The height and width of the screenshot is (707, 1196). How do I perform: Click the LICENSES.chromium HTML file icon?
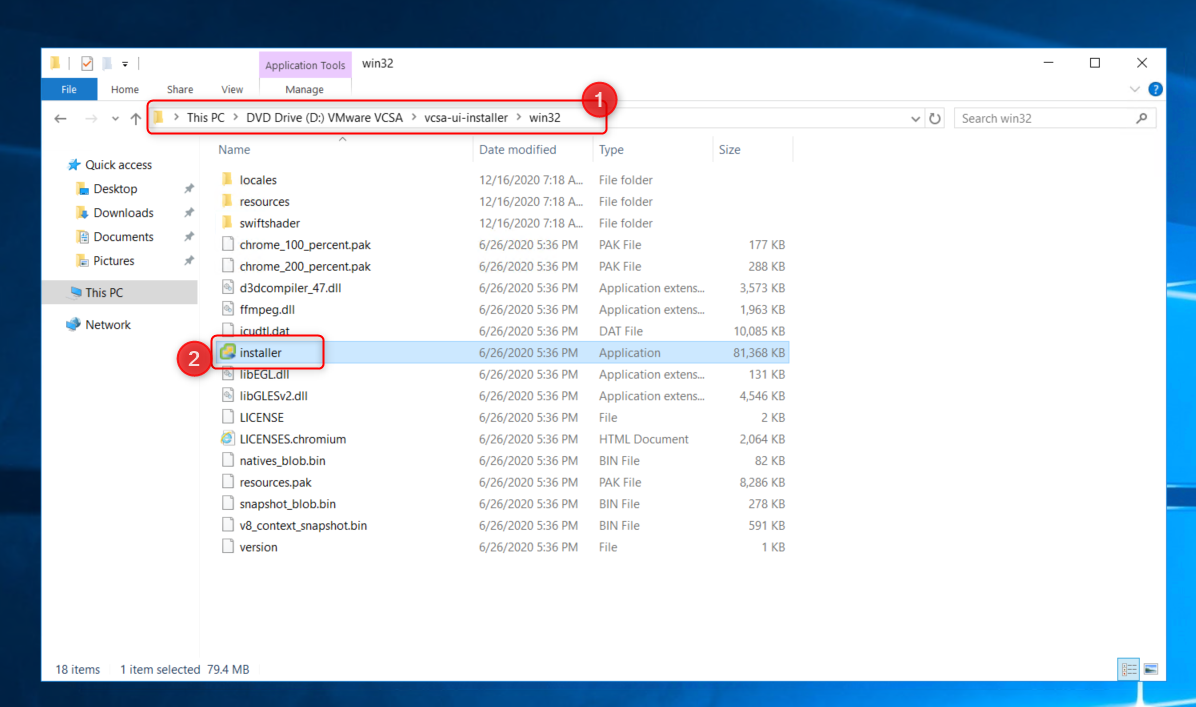click(x=227, y=439)
